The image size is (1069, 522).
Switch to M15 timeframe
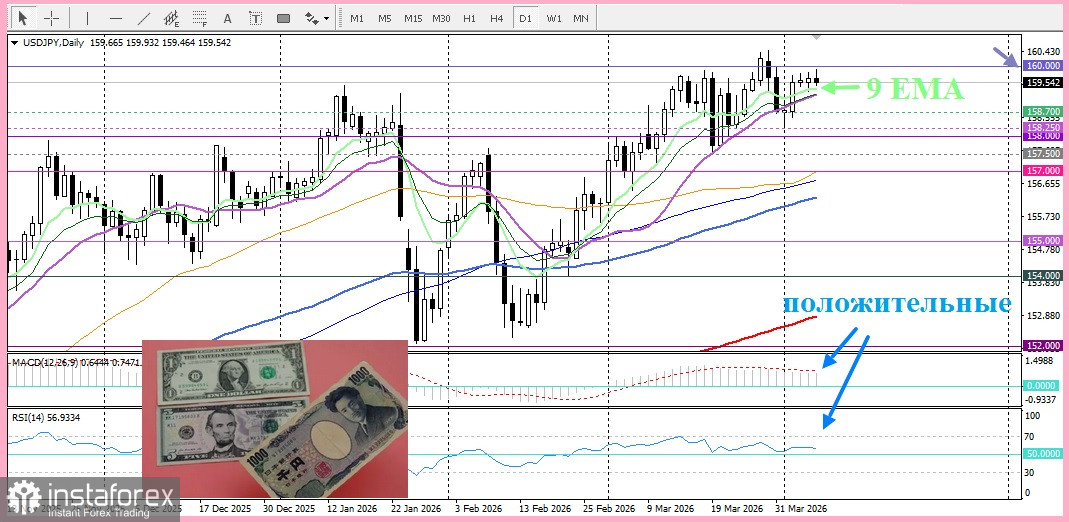[x=412, y=18]
